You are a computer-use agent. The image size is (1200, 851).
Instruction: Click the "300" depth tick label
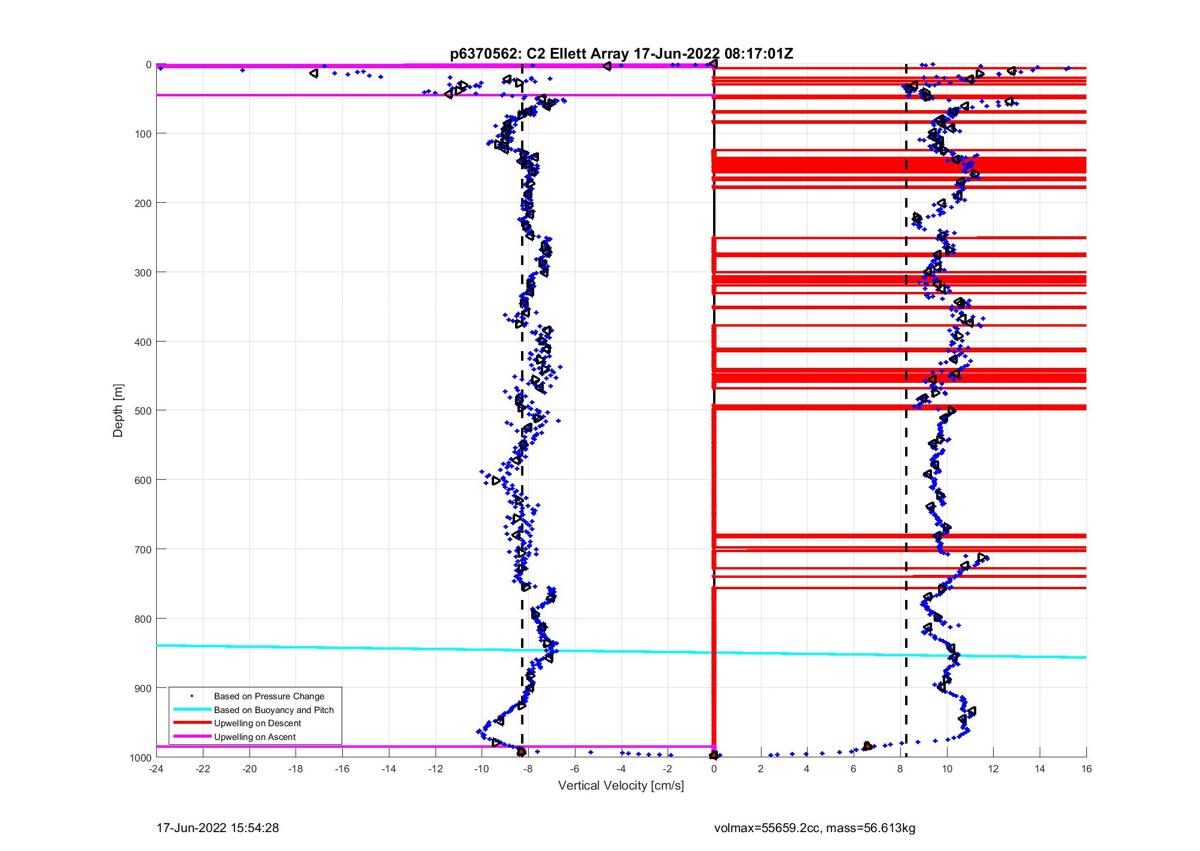[142, 273]
